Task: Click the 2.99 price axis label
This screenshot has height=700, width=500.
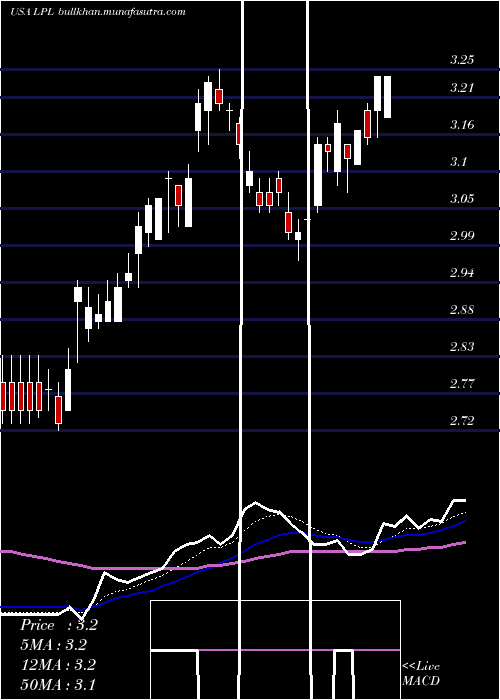Action: 462,236
